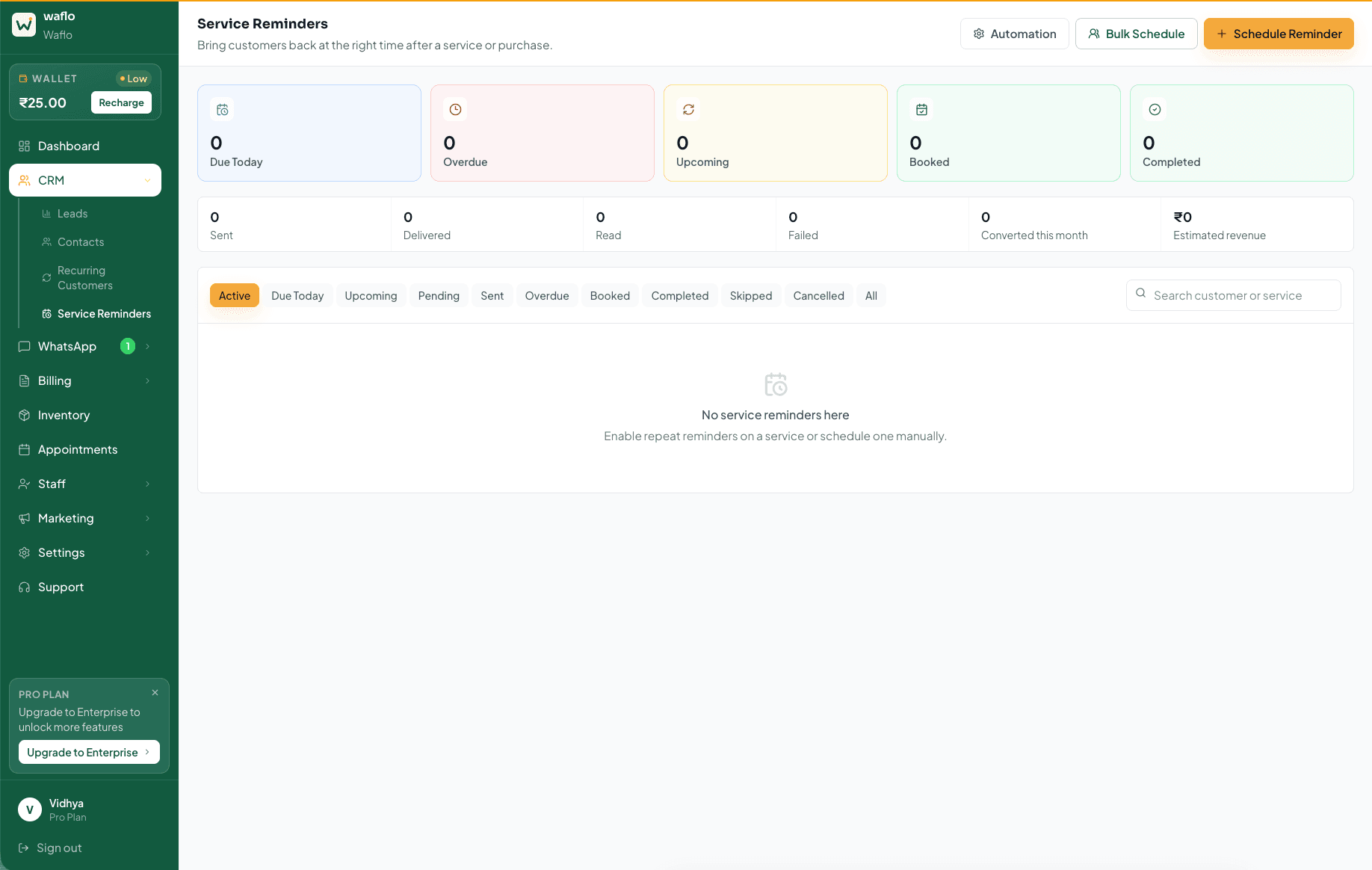Open Service Reminders in the sidebar

tap(96, 314)
